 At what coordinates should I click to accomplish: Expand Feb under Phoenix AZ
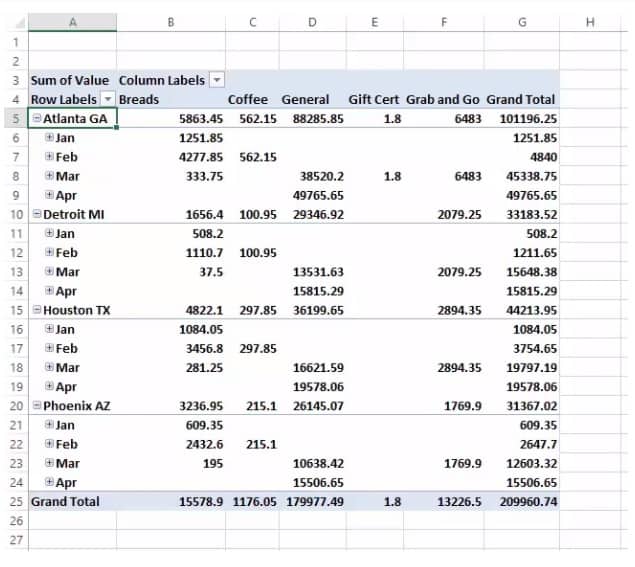click(49, 443)
